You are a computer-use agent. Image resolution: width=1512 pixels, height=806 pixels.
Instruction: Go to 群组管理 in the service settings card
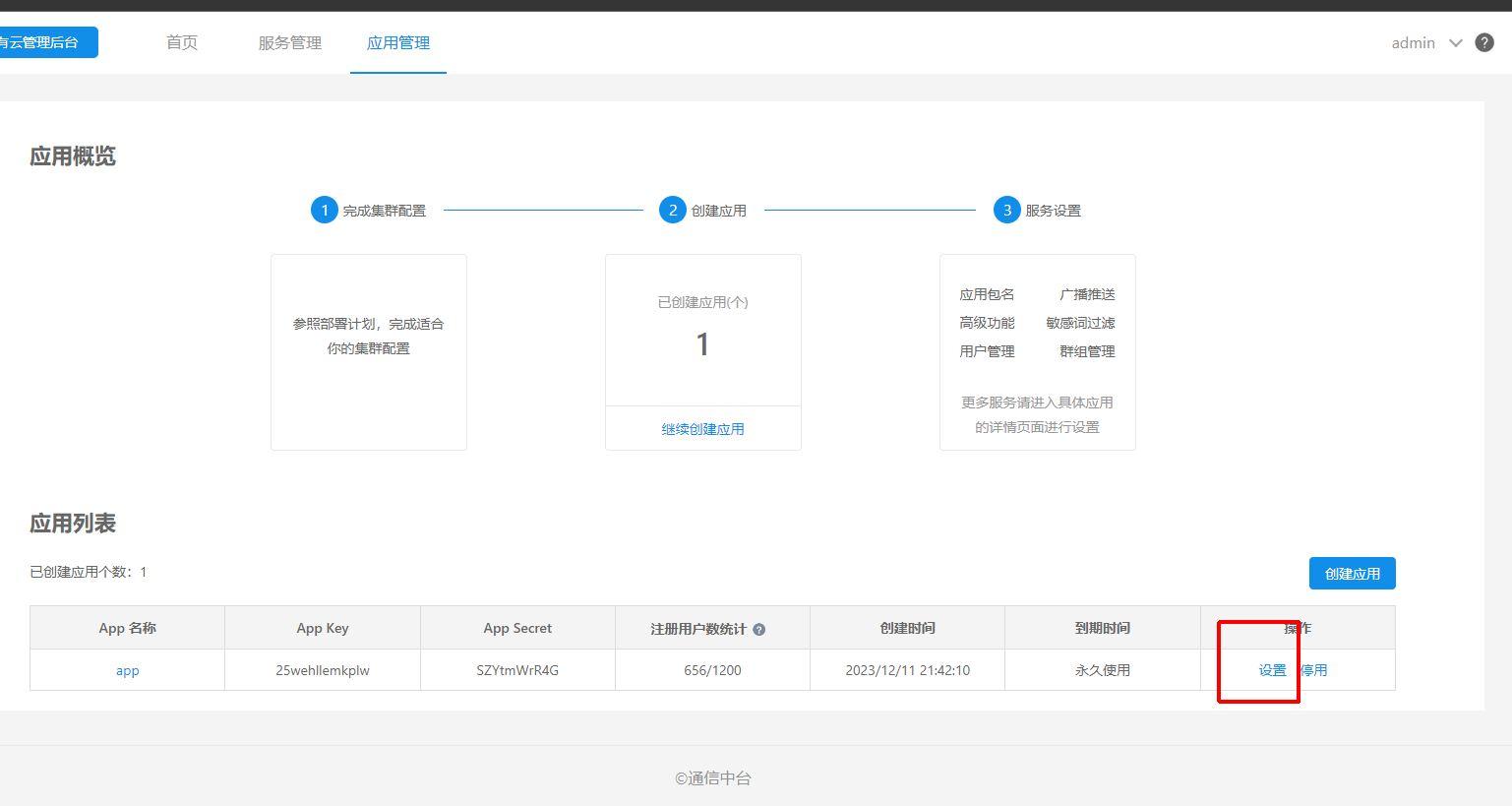(x=1087, y=351)
